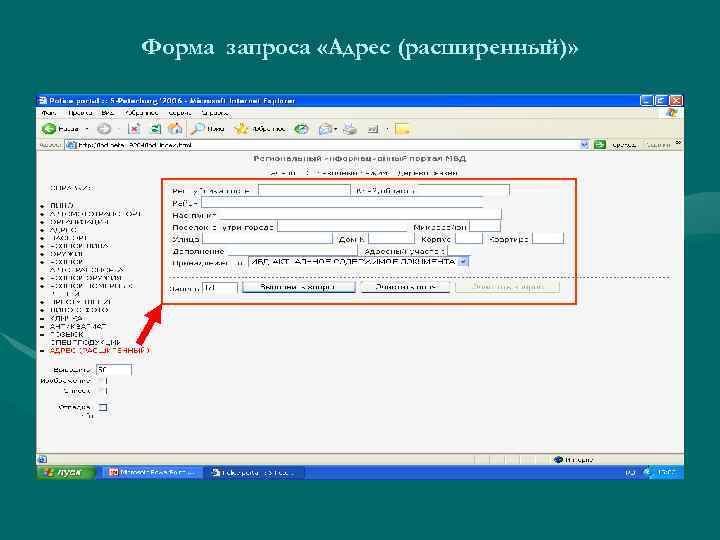Open the red 'АДРЕС (РАСШИРЕННЫЙ)' link

[x=100, y=351]
